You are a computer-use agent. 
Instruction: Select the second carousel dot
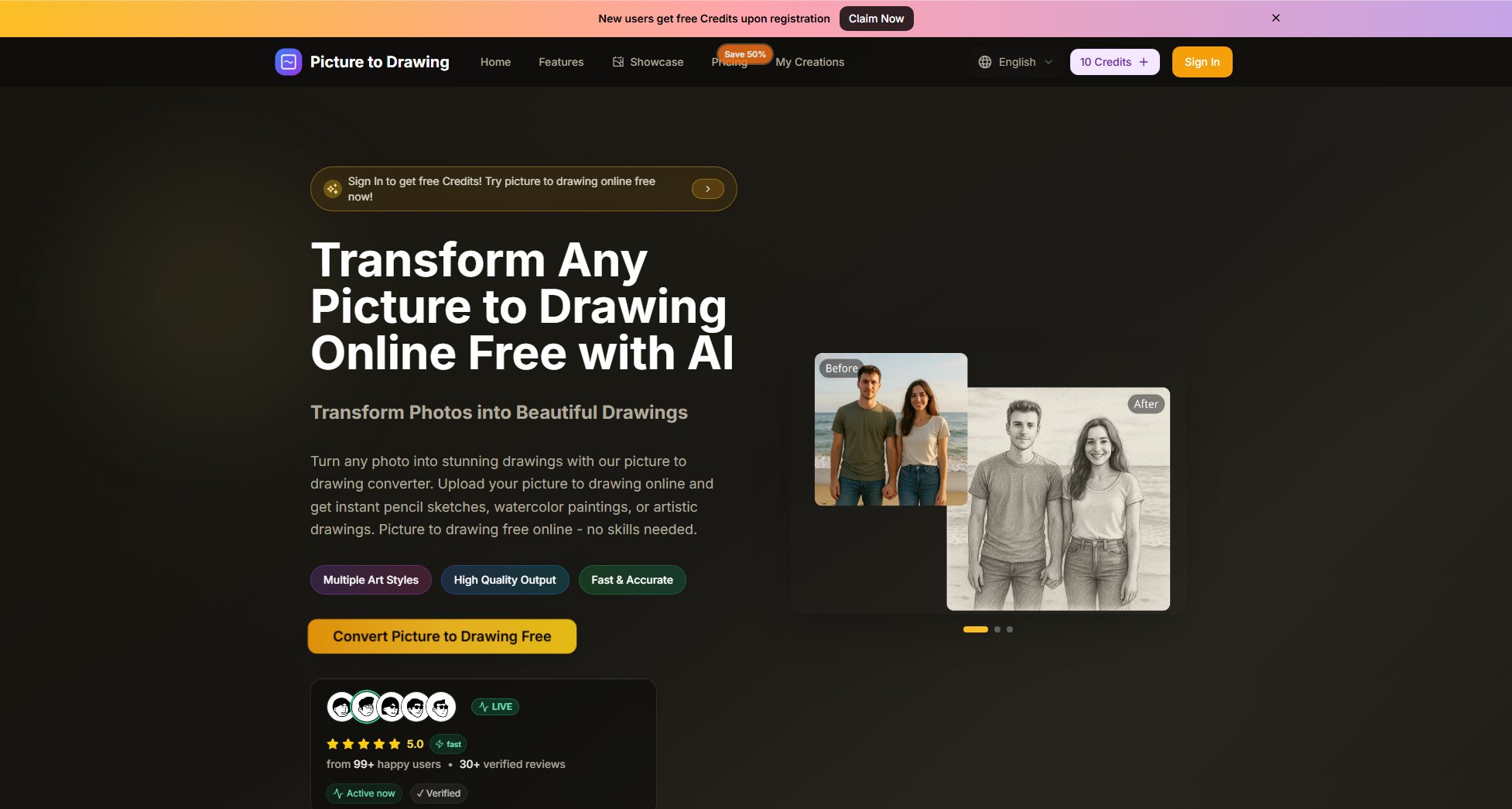coord(997,629)
